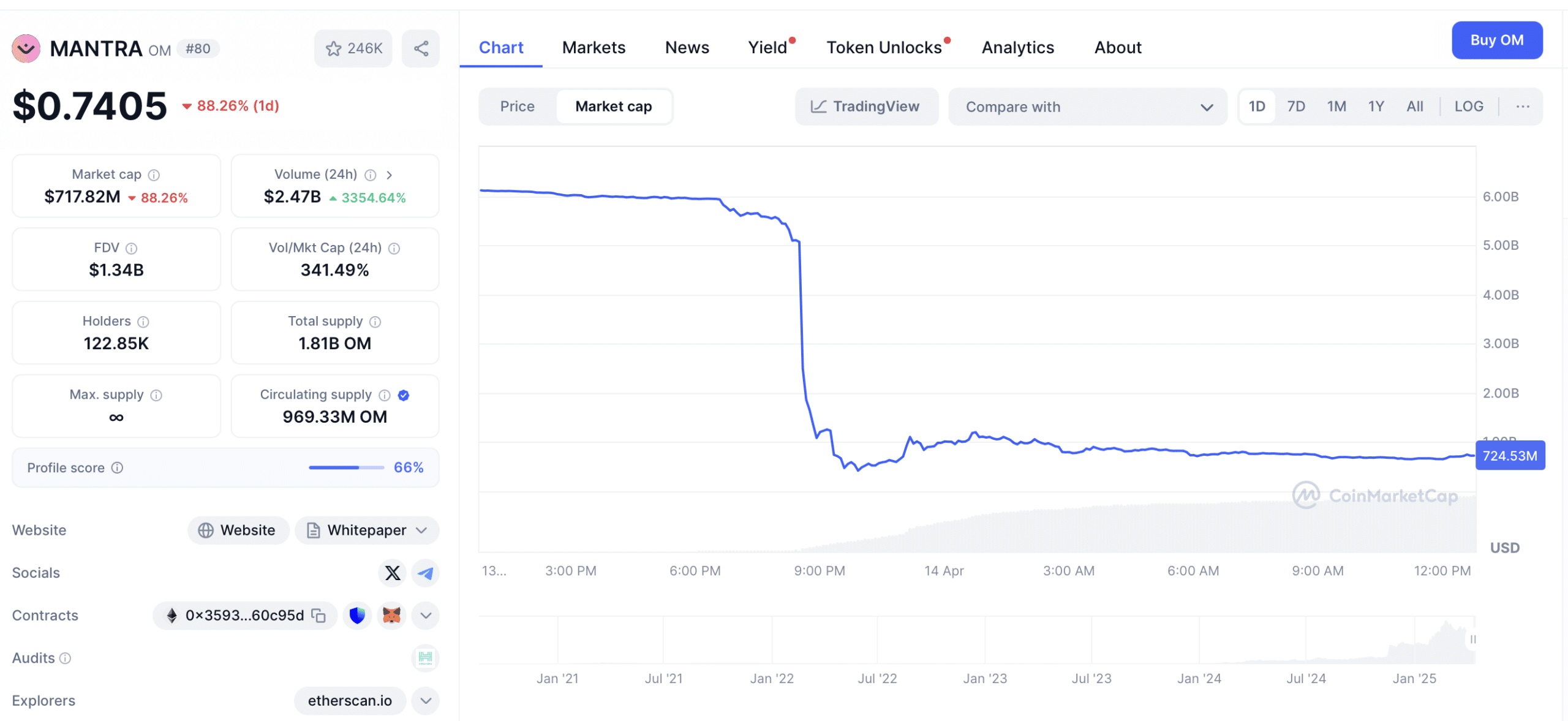Open the TradingView chart button
Viewport: 1568px width, 721px height.
point(866,107)
